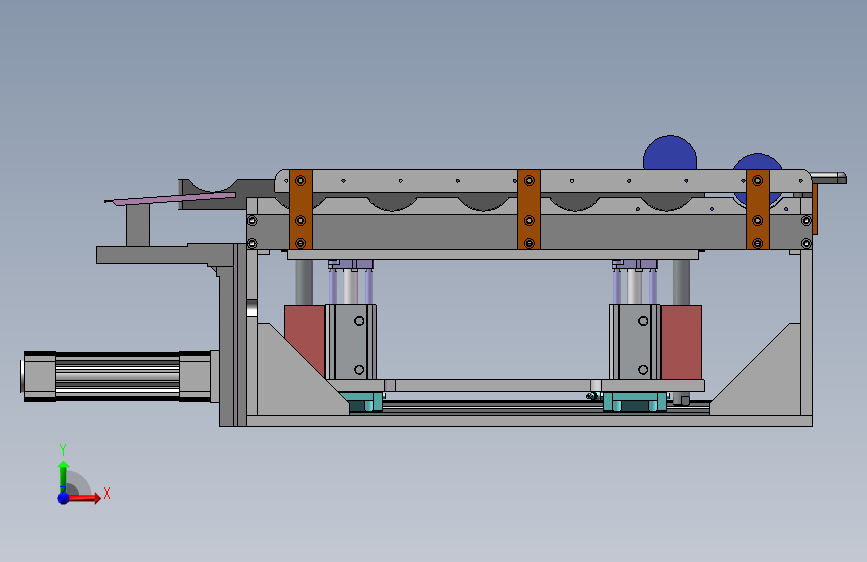Image resolution: width=867 pixels, height=562 pixels.
Task: Click the blue Z axis ball at triad origin
Action: (x=64, y=498)
